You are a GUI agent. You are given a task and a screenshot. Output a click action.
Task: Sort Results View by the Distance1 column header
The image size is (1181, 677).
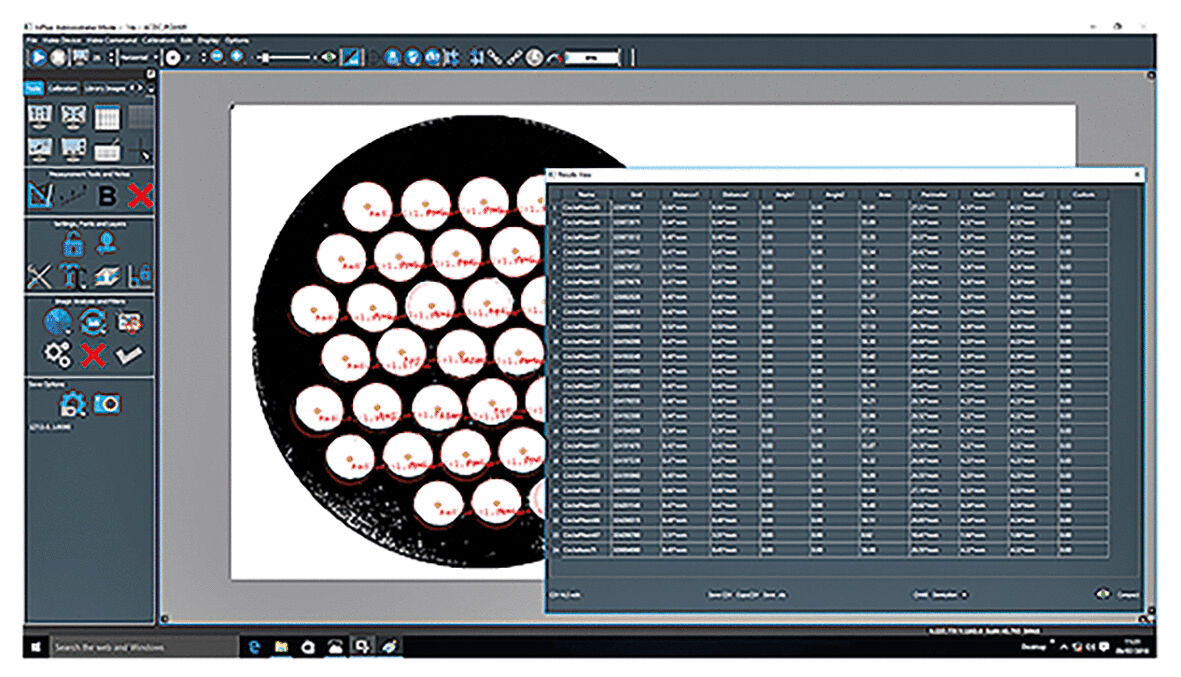(x=684, y=194)
